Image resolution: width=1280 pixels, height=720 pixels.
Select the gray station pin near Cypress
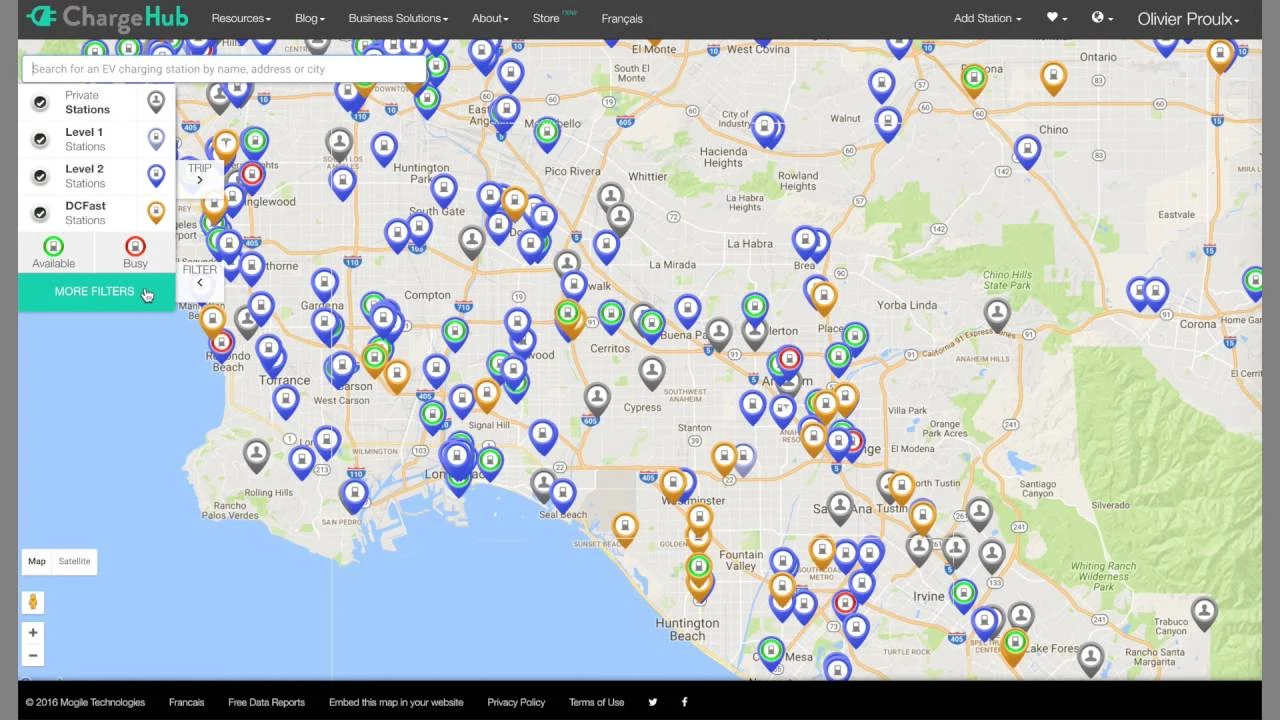coord(652,372)
